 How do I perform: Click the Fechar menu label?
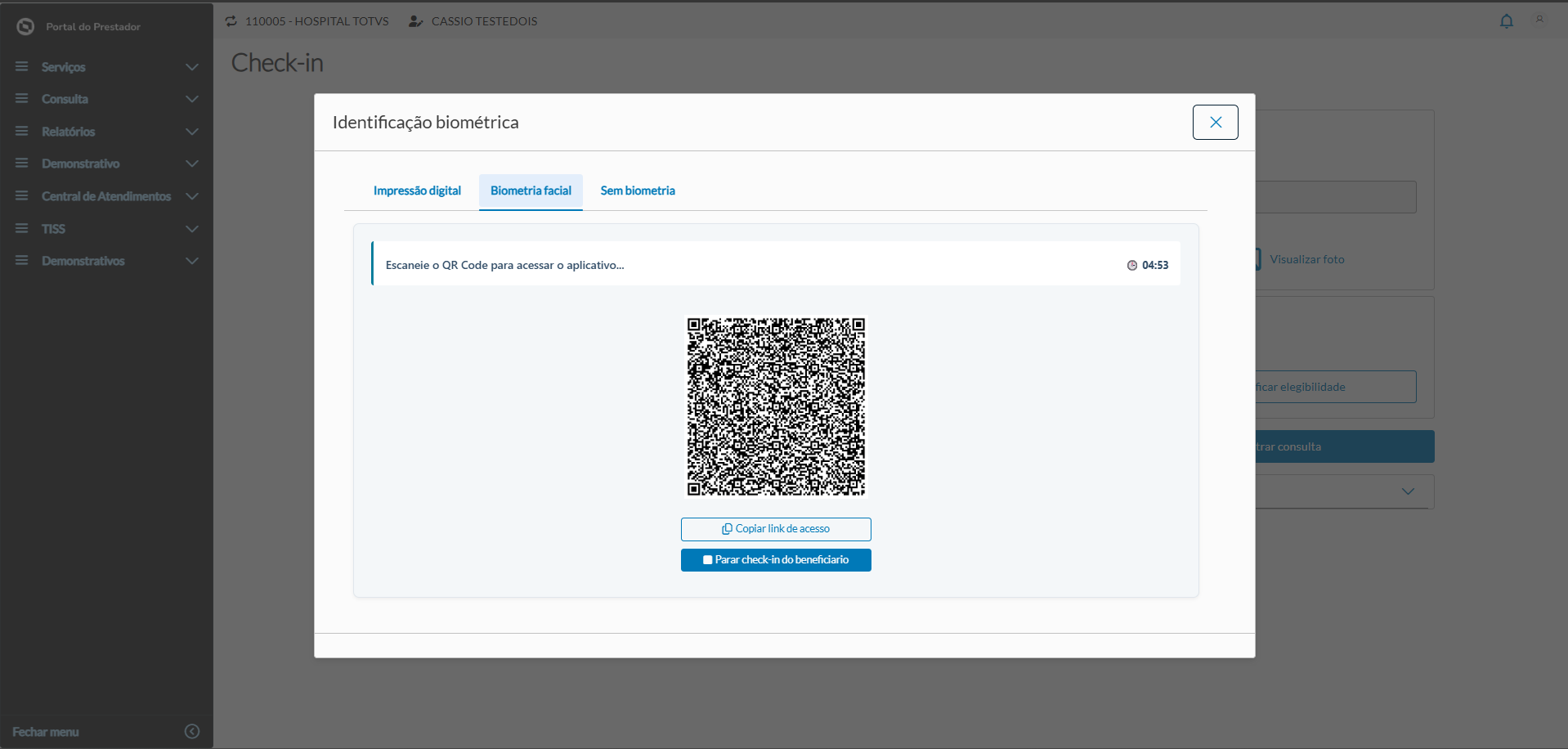click(x=46, y=732)
